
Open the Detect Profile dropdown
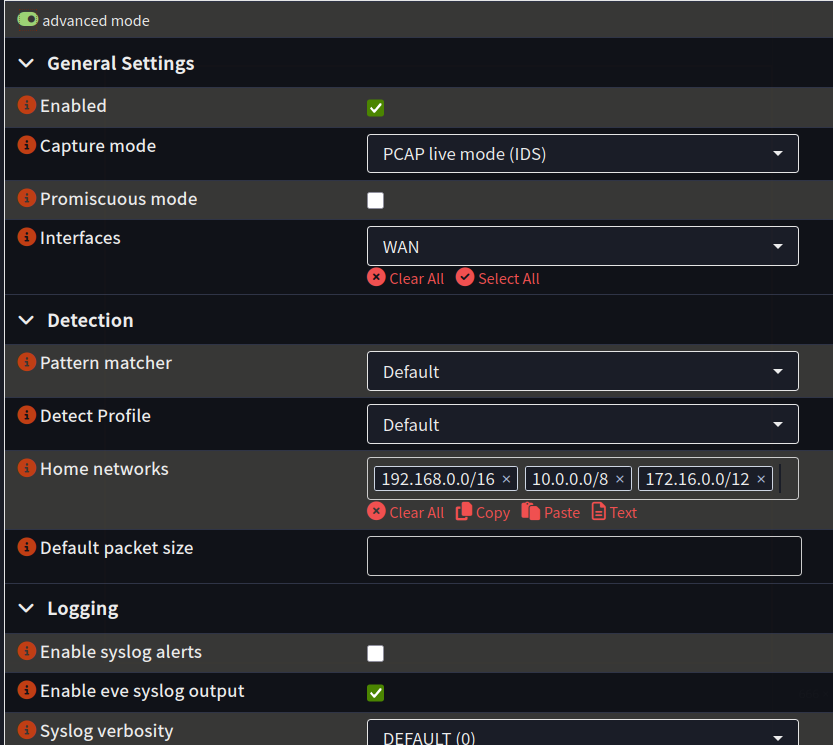pyautogui.click(x=582, y=424)
